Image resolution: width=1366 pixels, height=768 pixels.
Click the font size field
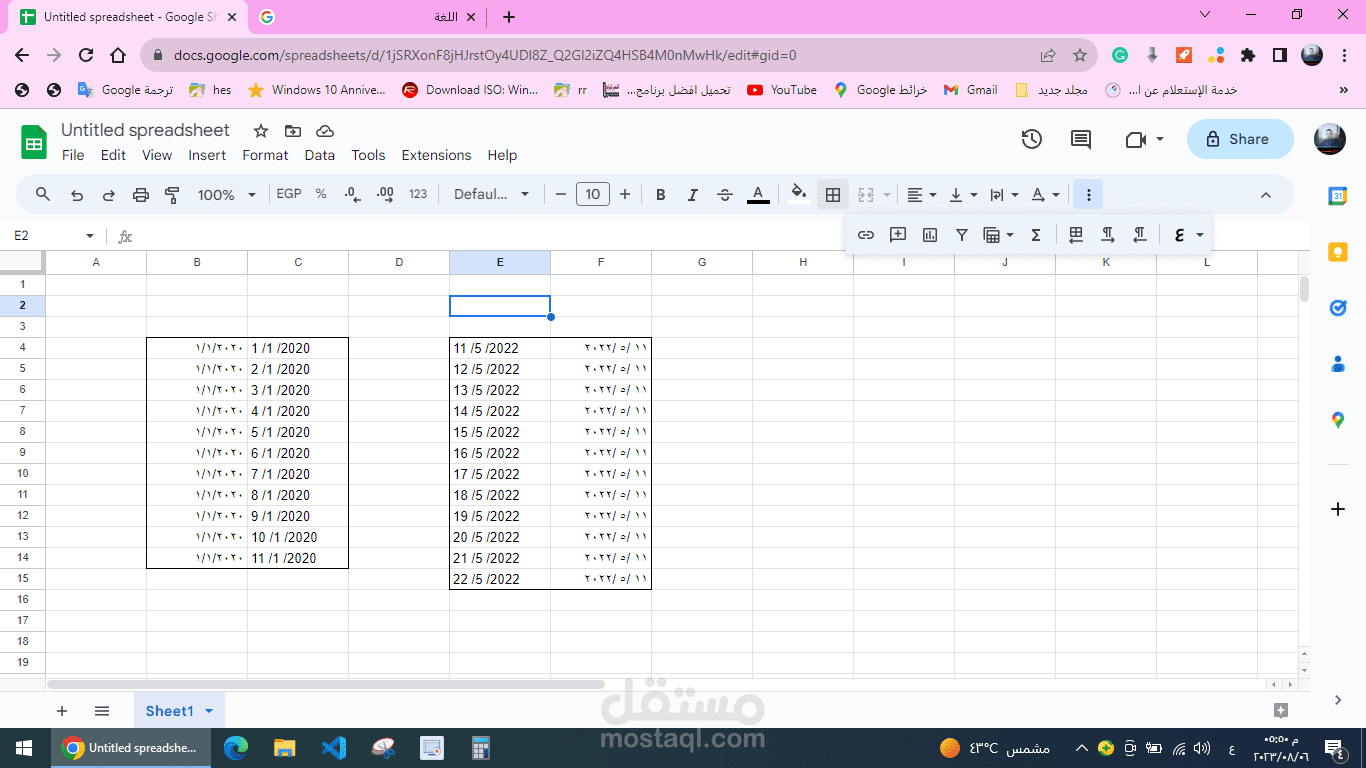coord(593,194)
